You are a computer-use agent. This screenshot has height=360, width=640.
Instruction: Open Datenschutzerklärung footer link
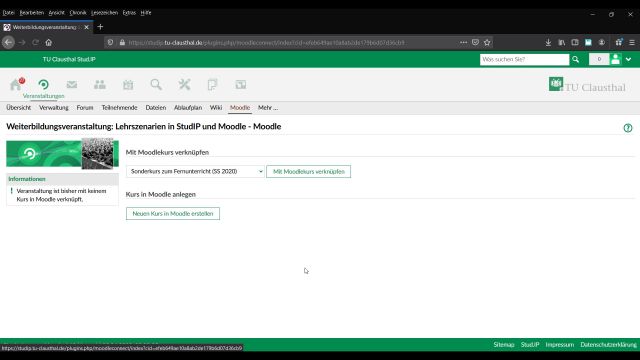pyautogui.click(x=608, y=345)
